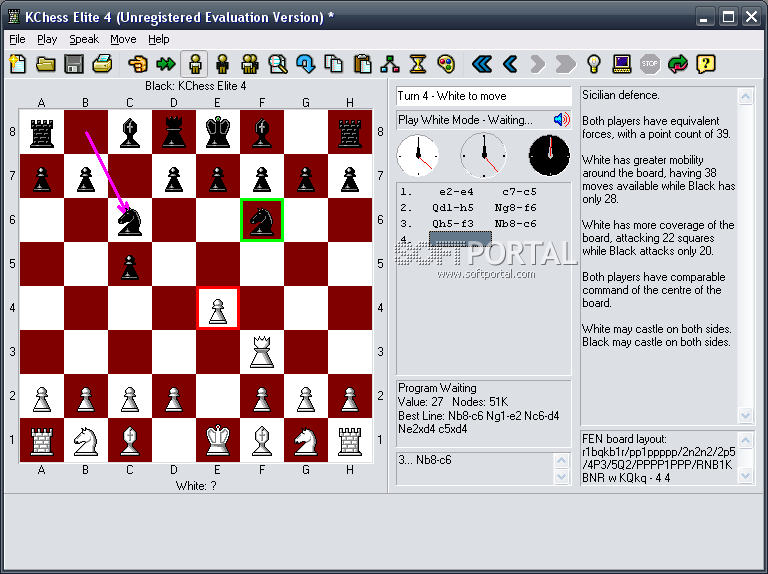The height and width of the screenshot is (574, 768).
Task: Click move 'Qh5-f3' in the move list
Action: pyautogui.click(x=453, y=224)
